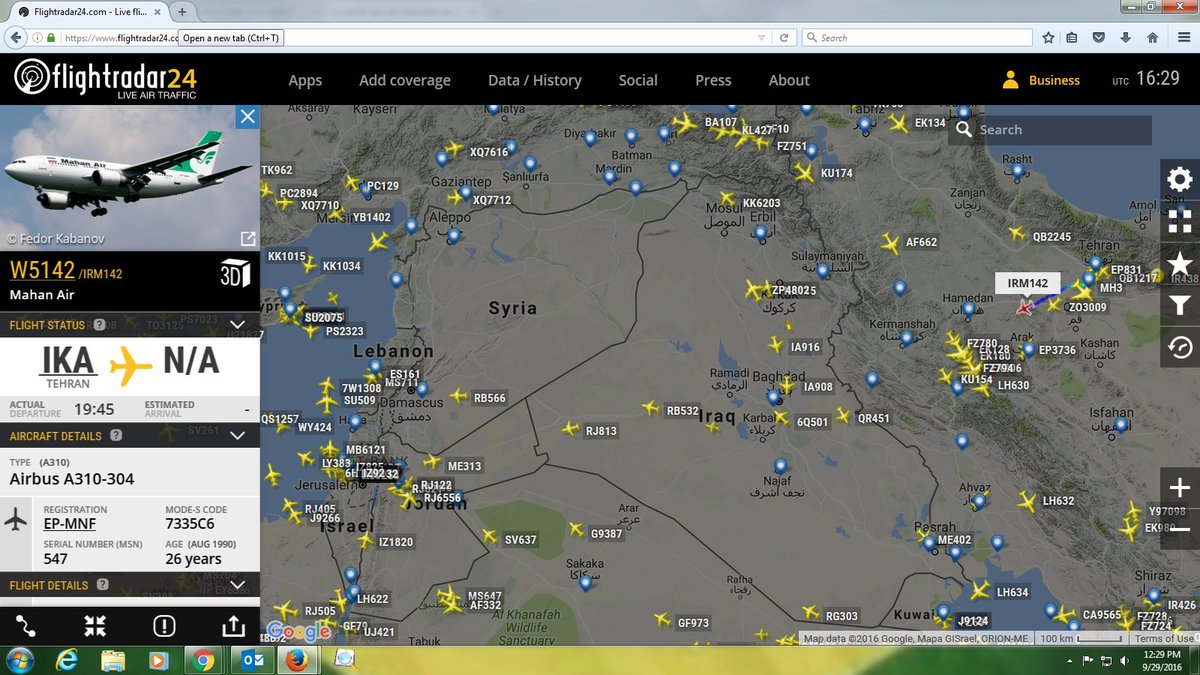
Task: Zoom out map with minus button
Action: [1180, 529]
